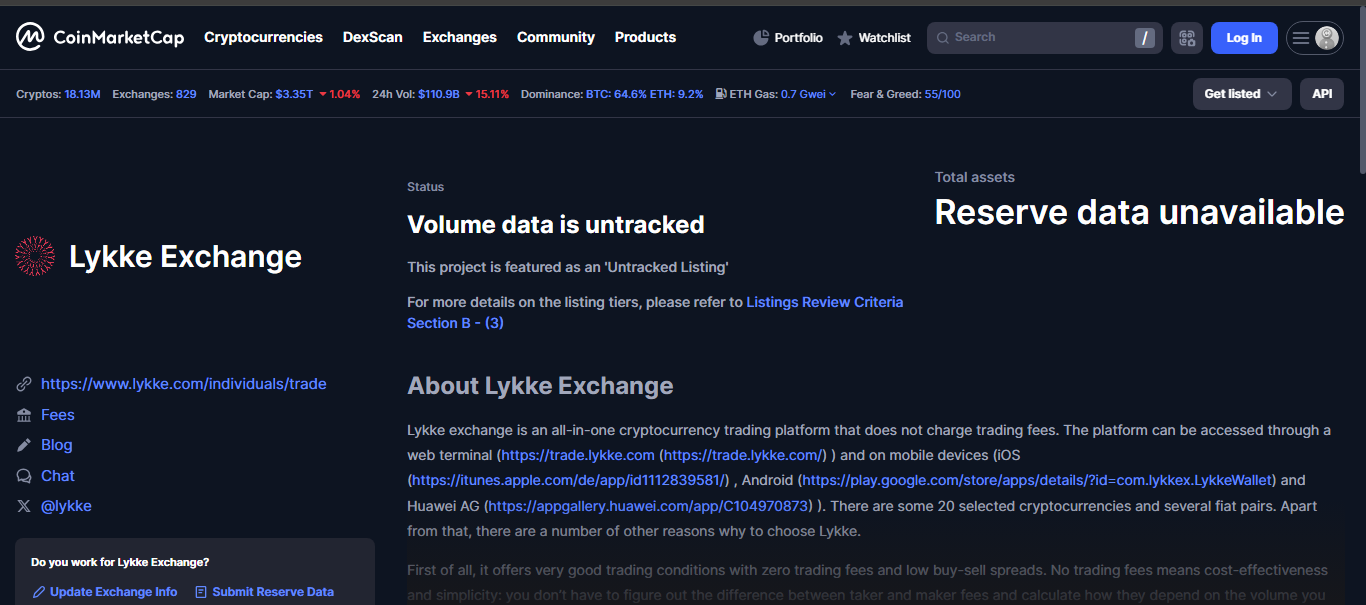Click Submit Reserve Data document icon
Screen dimensions: 1366x605
(x=201, y=592)
